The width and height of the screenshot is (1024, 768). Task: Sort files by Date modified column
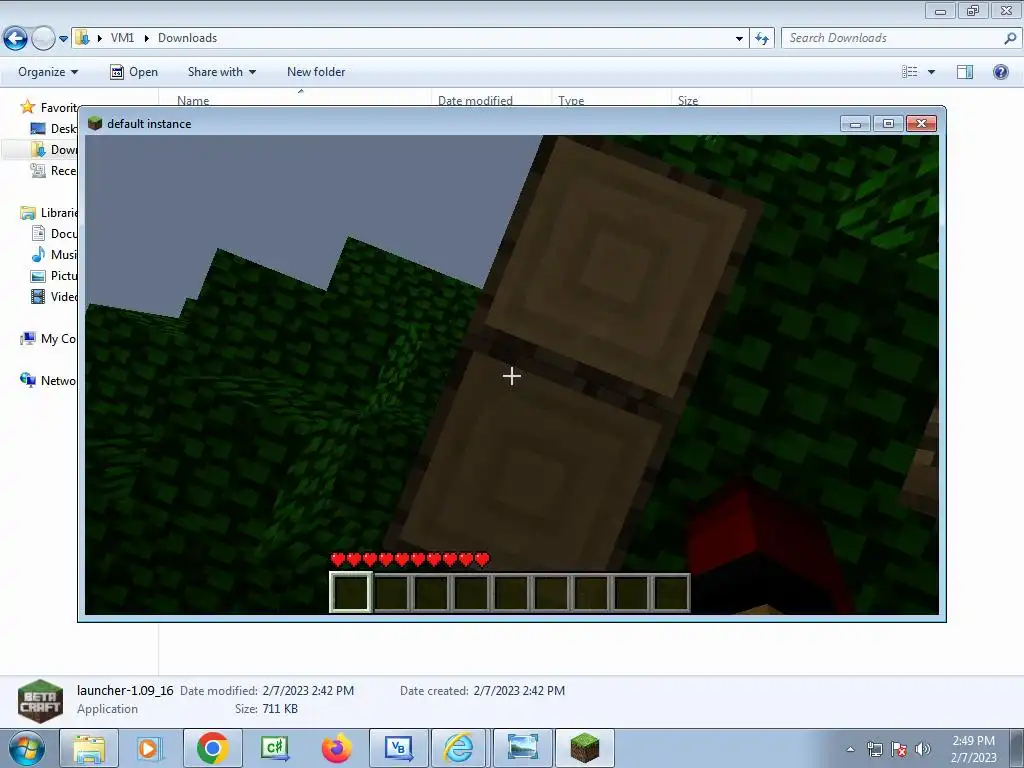click(475, 100)
